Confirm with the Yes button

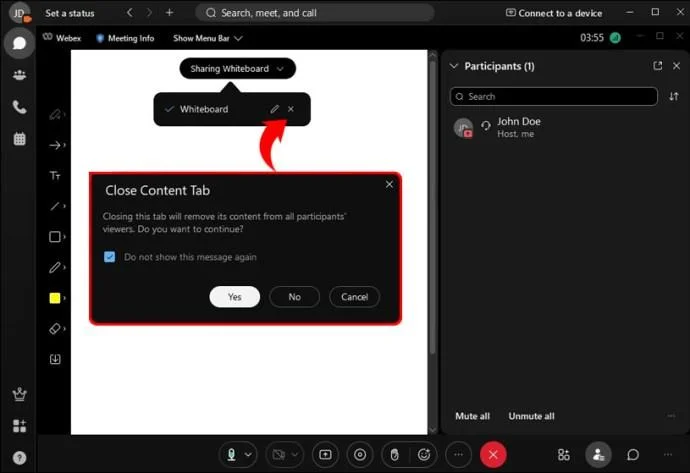(235, 297)
